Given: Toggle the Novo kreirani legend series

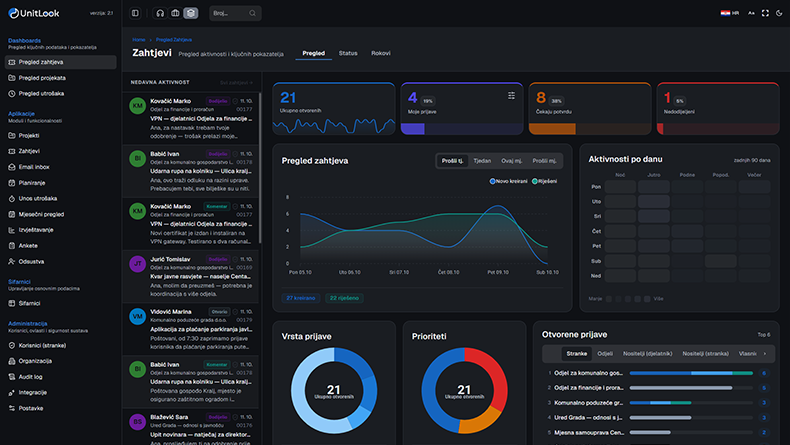Looking at the screenshot, I should 508,181.
